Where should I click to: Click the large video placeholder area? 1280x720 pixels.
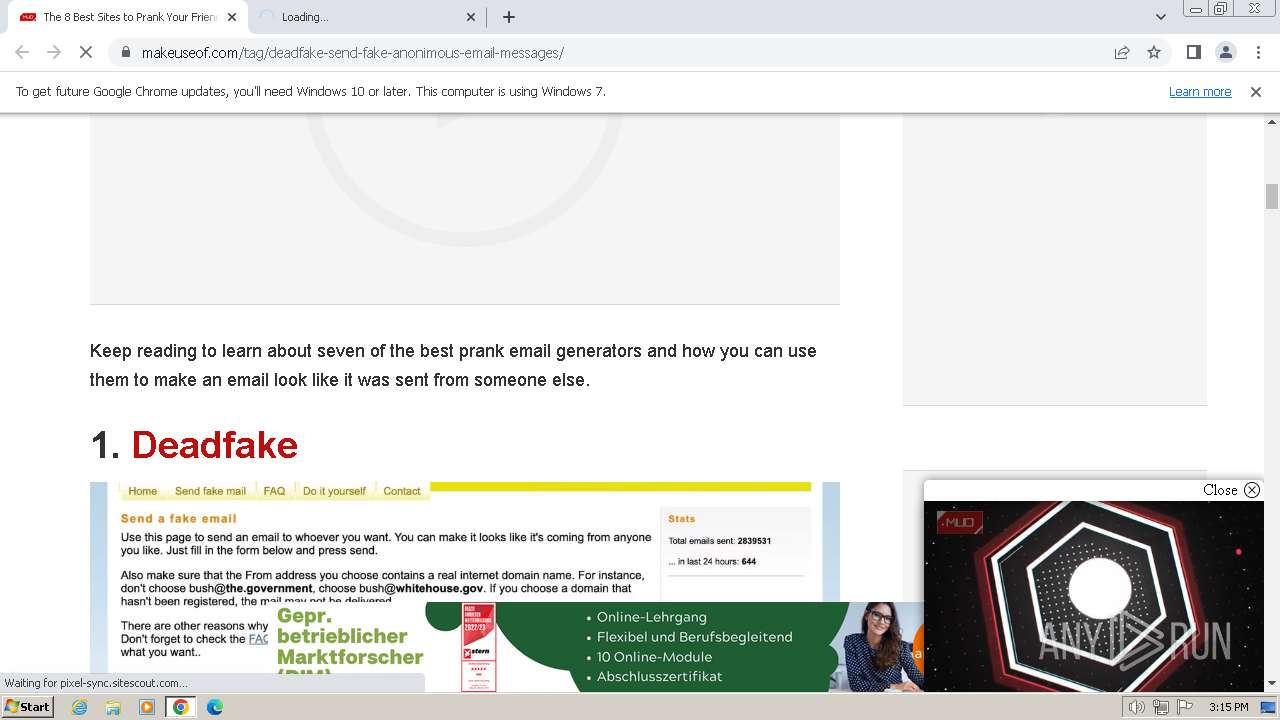point(465,209)
